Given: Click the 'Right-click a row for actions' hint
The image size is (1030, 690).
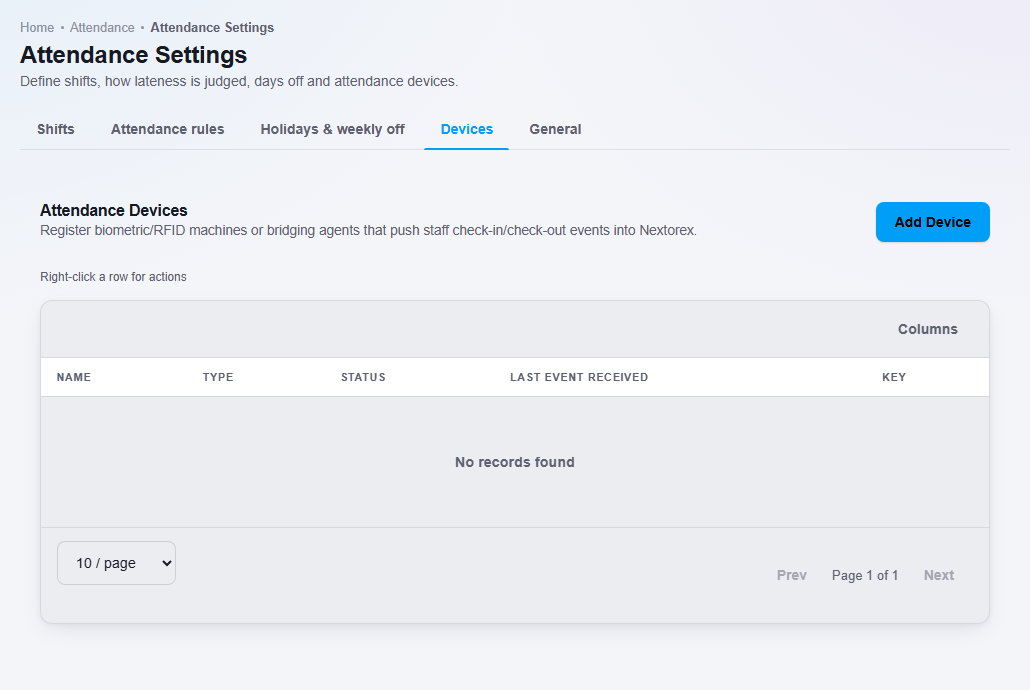Looking at the screenshot, I should pos(113,277).
